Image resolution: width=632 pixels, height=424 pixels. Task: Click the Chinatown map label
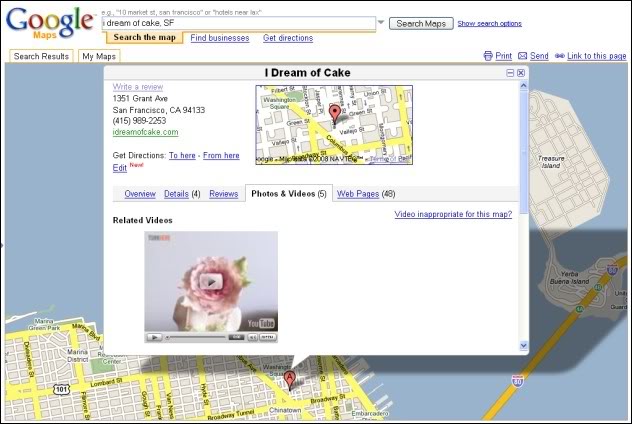285,410
